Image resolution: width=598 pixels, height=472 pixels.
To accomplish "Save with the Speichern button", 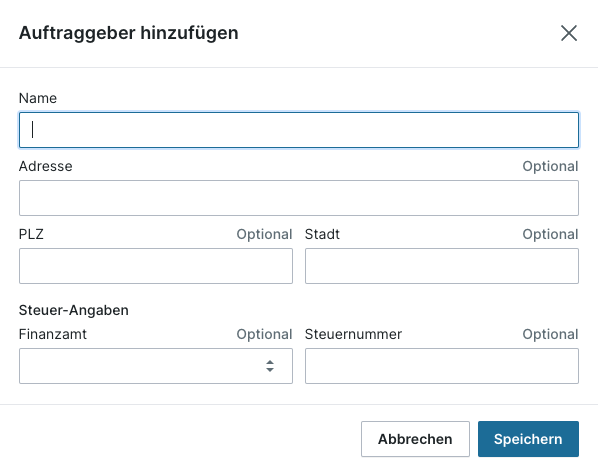I will pos(528,439).
